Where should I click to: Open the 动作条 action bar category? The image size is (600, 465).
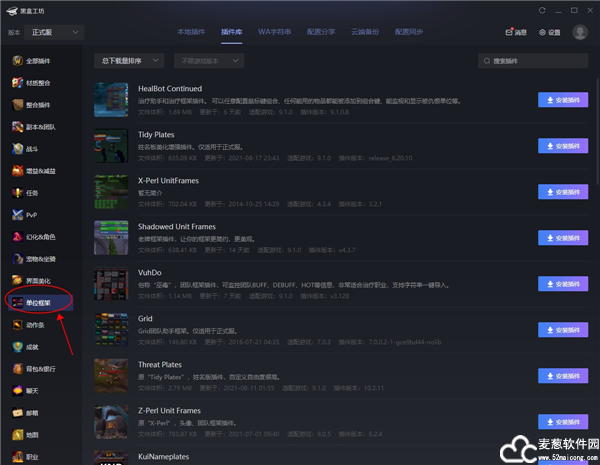coord(28,325)
